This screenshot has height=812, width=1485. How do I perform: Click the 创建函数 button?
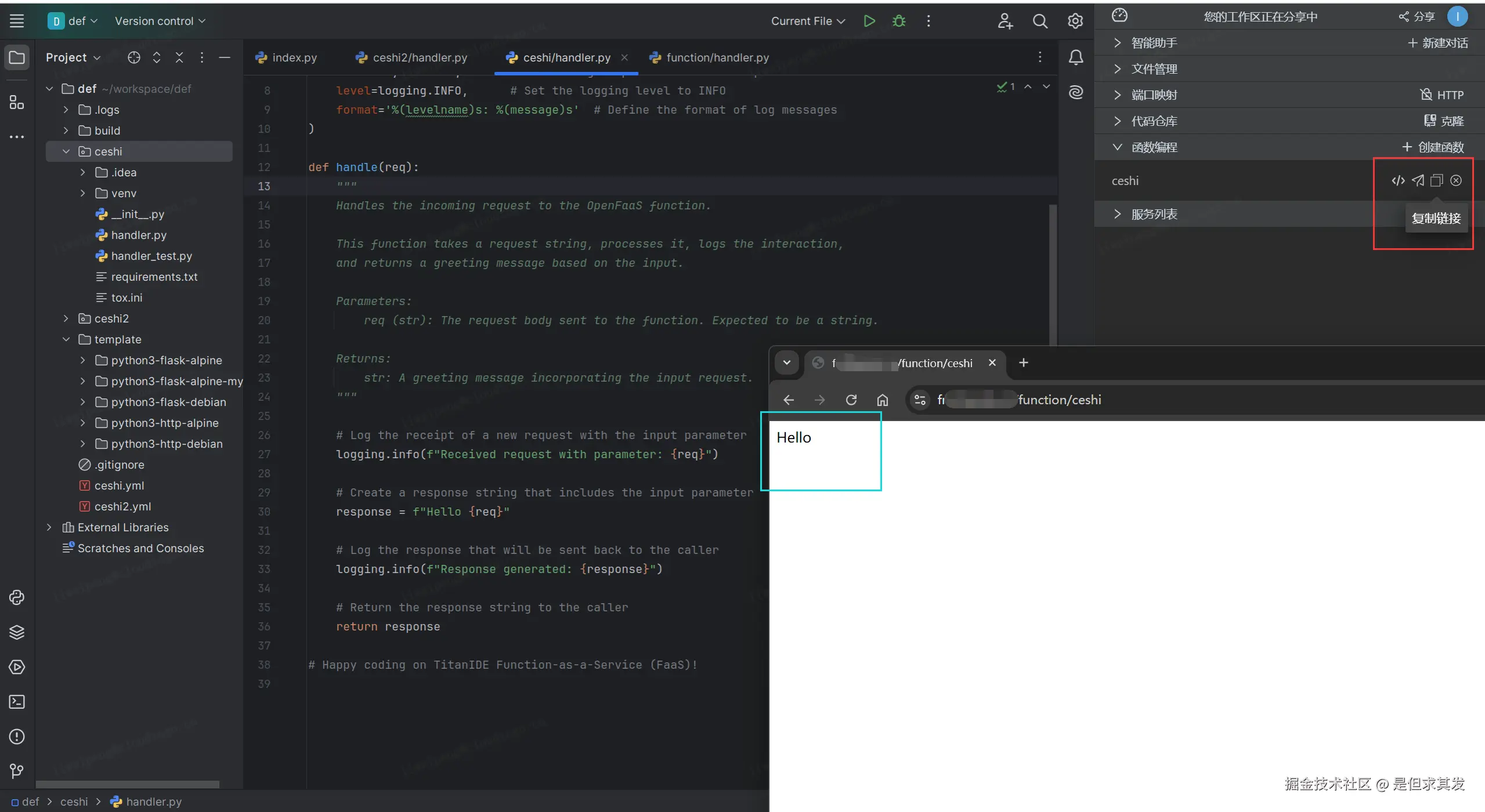[1433, 147]
